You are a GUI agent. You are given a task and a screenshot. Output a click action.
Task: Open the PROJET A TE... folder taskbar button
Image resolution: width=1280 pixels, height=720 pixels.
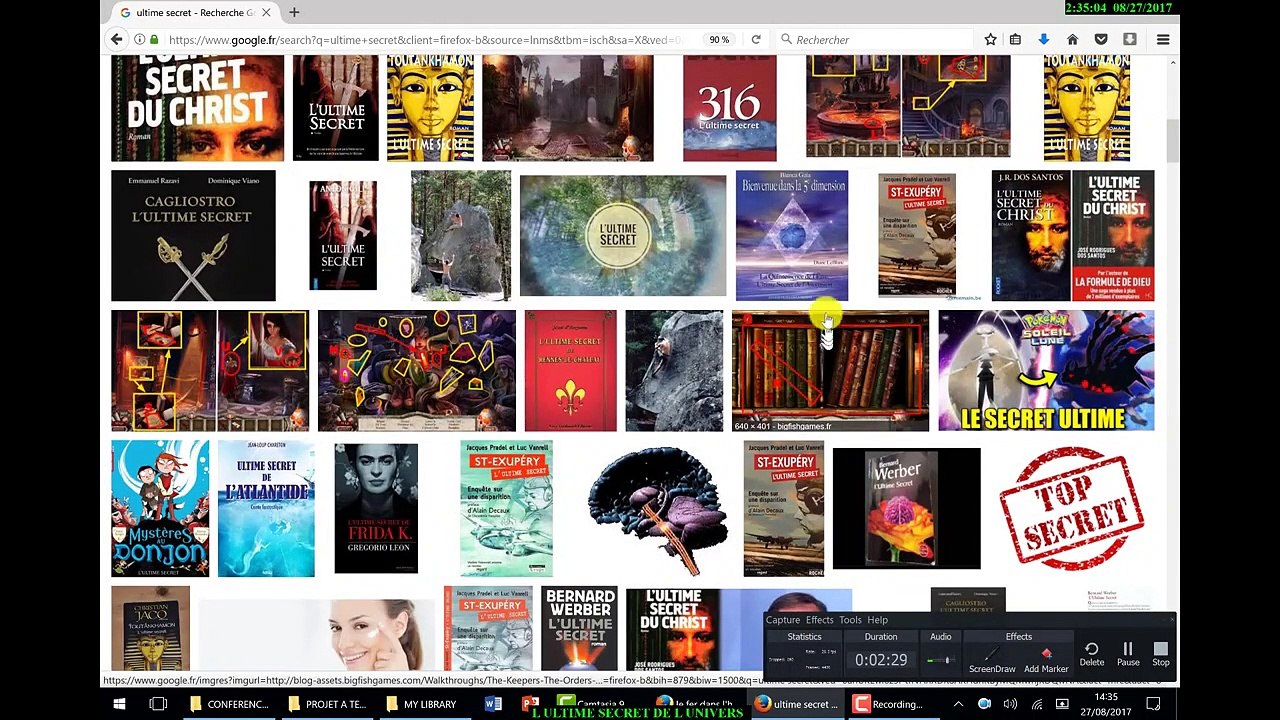pos(326,704)
